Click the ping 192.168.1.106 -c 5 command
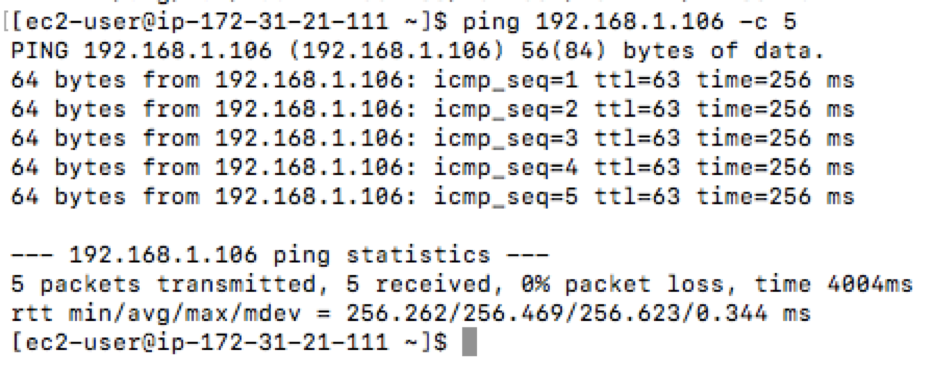Image resolution: width=933 pixels, height=373 pixels. click(629, 23)
